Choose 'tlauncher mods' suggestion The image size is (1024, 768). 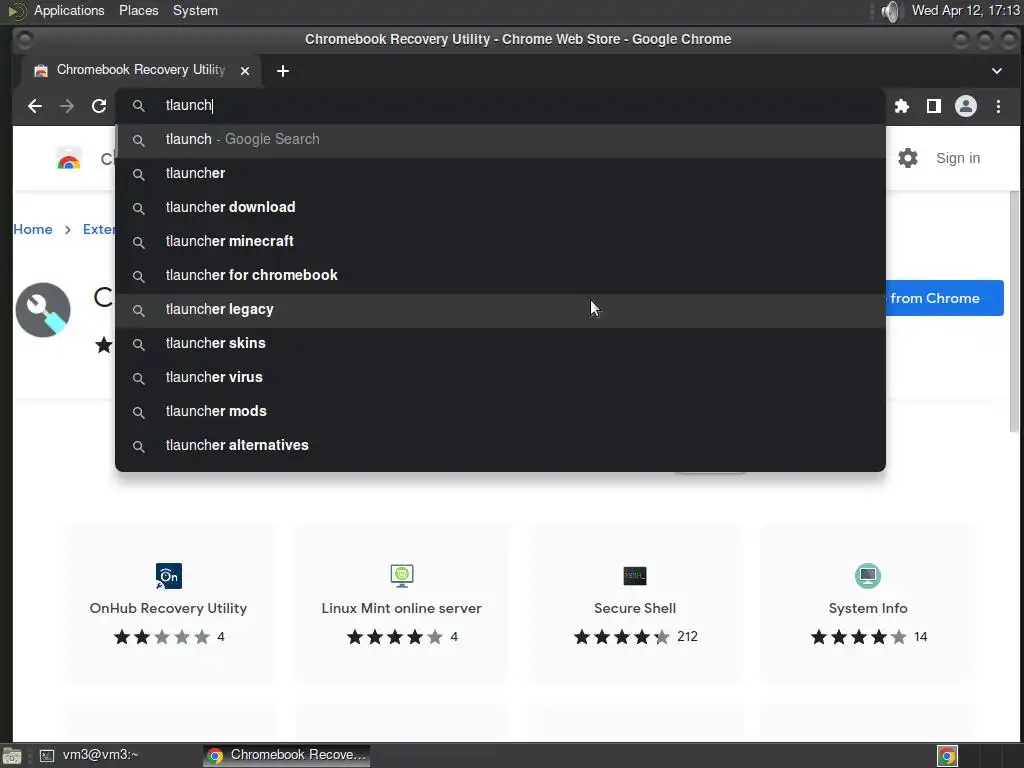tap(500, 411)
